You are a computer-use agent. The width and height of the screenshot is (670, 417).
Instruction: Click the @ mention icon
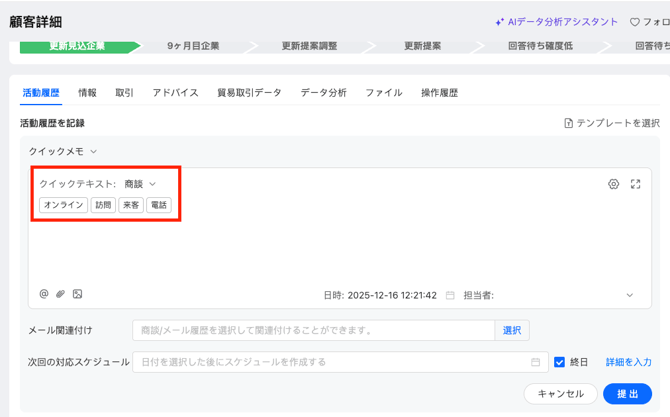(44, 294)
